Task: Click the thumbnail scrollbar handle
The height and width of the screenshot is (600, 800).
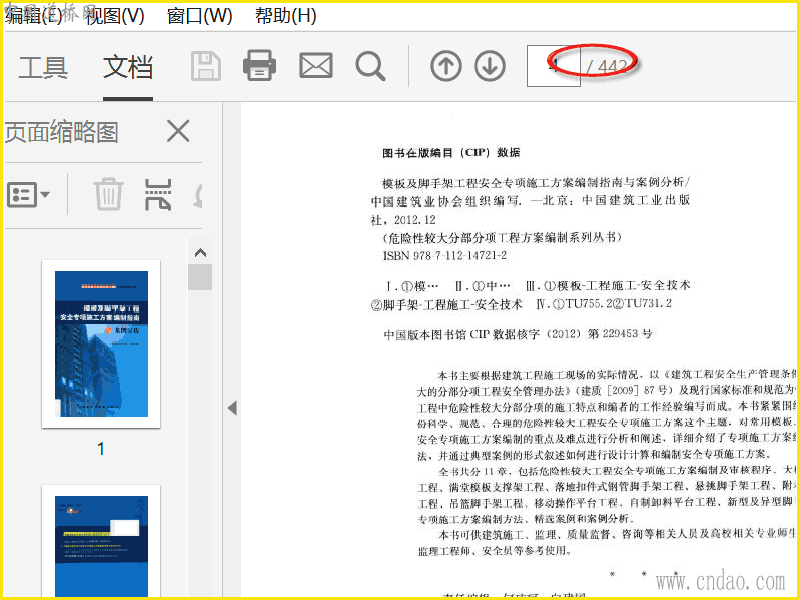Action: click(x=200, y=277)
